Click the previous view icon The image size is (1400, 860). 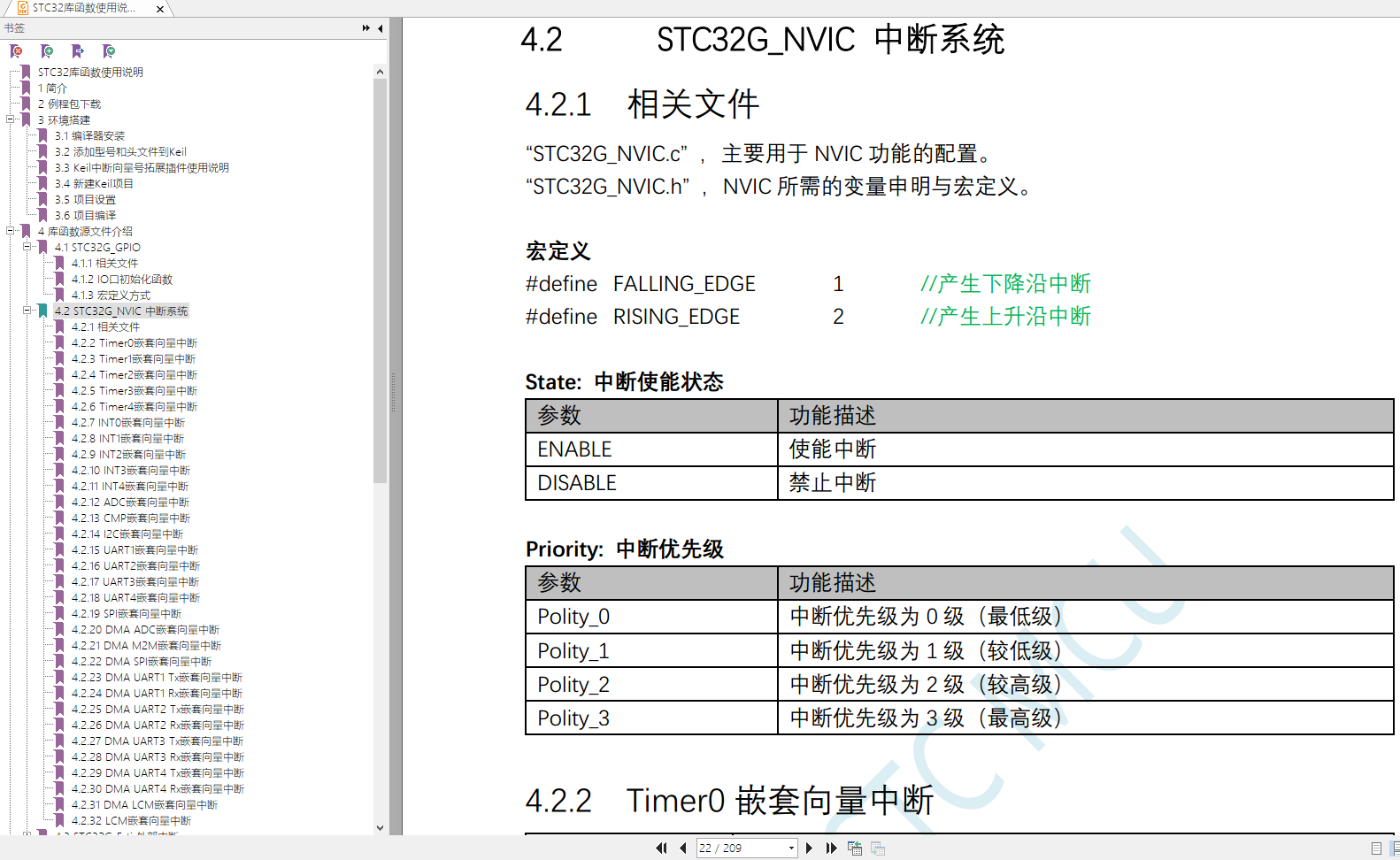[x=855, y=848]
